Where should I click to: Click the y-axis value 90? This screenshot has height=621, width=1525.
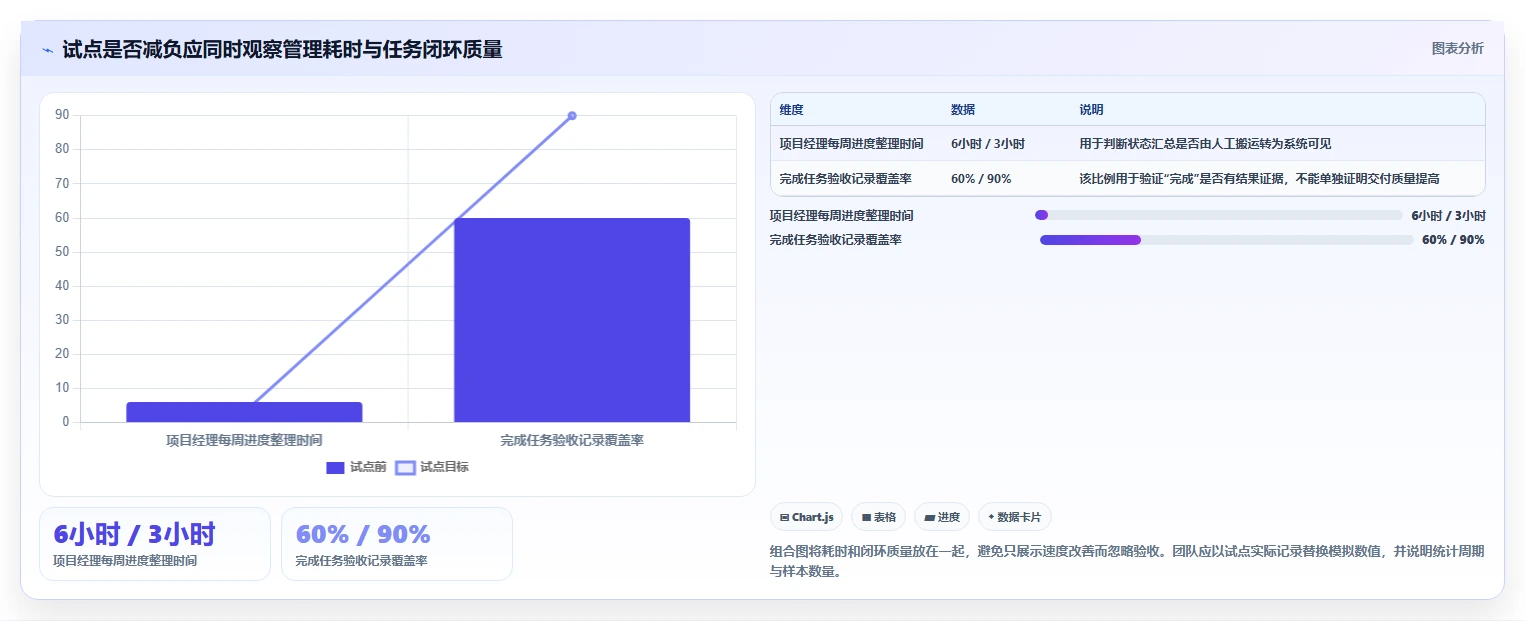(x=62, y=115)
